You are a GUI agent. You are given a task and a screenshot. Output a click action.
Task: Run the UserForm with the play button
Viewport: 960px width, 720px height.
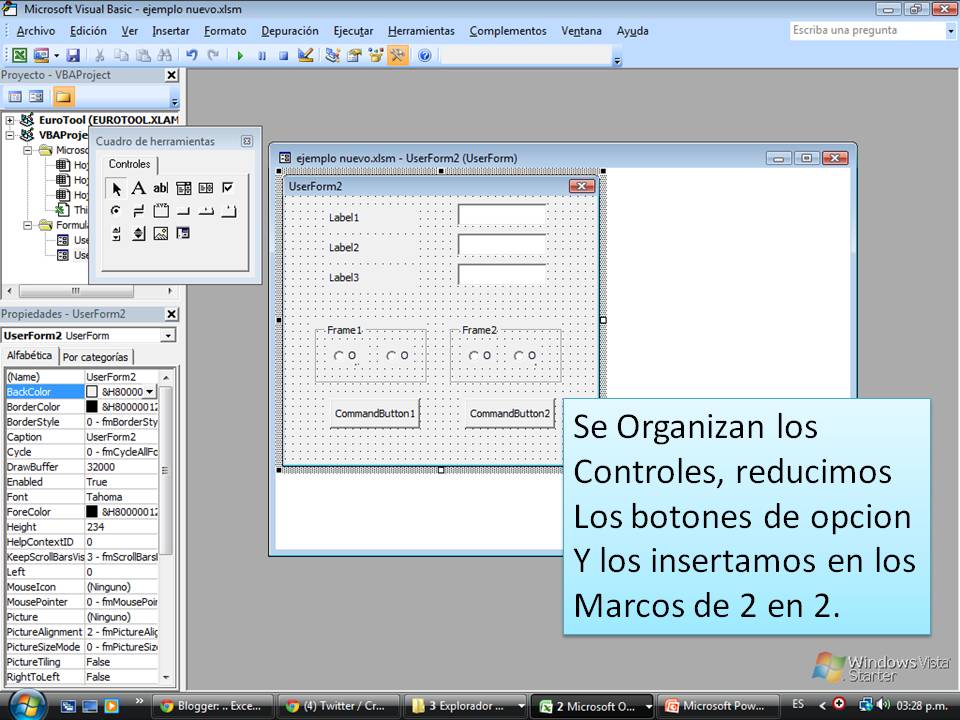(240, 55)
